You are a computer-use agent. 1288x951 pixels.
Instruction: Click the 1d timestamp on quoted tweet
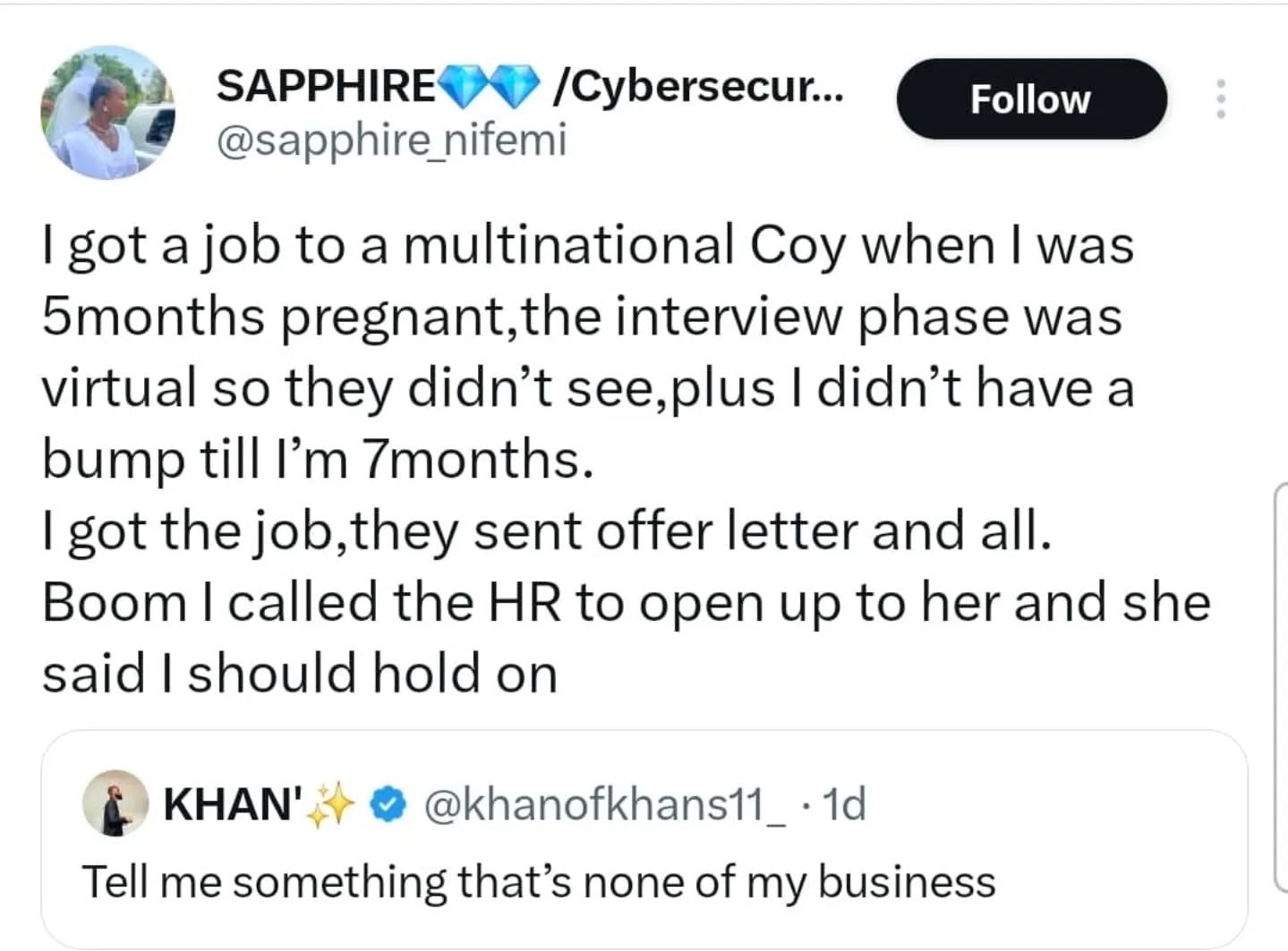click(x=842, y=805)
